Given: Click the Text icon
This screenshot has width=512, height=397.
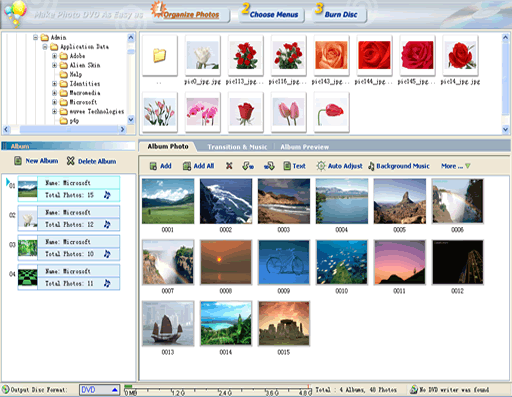Looking at the screenshot, I should (x=287, y=166).
